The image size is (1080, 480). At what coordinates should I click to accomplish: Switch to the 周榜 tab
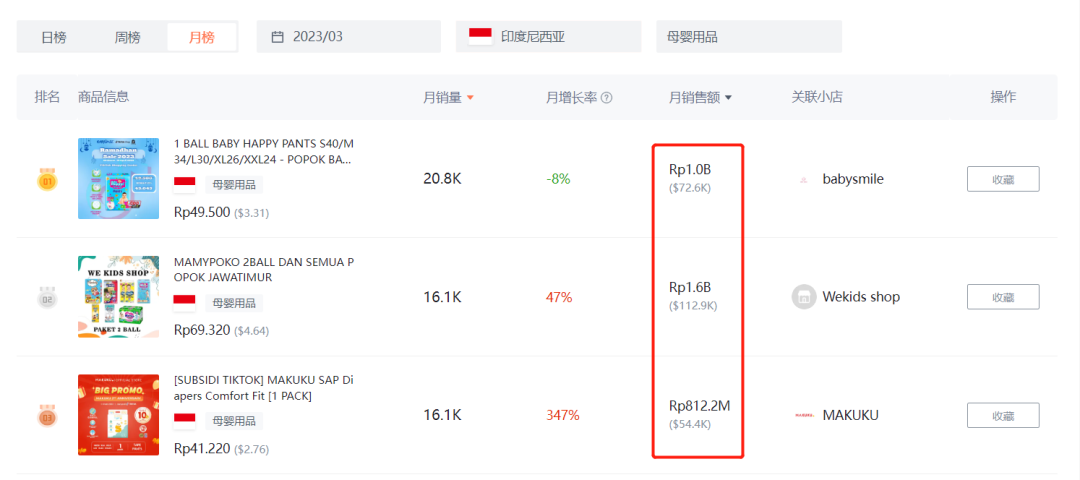coord(127,37)
